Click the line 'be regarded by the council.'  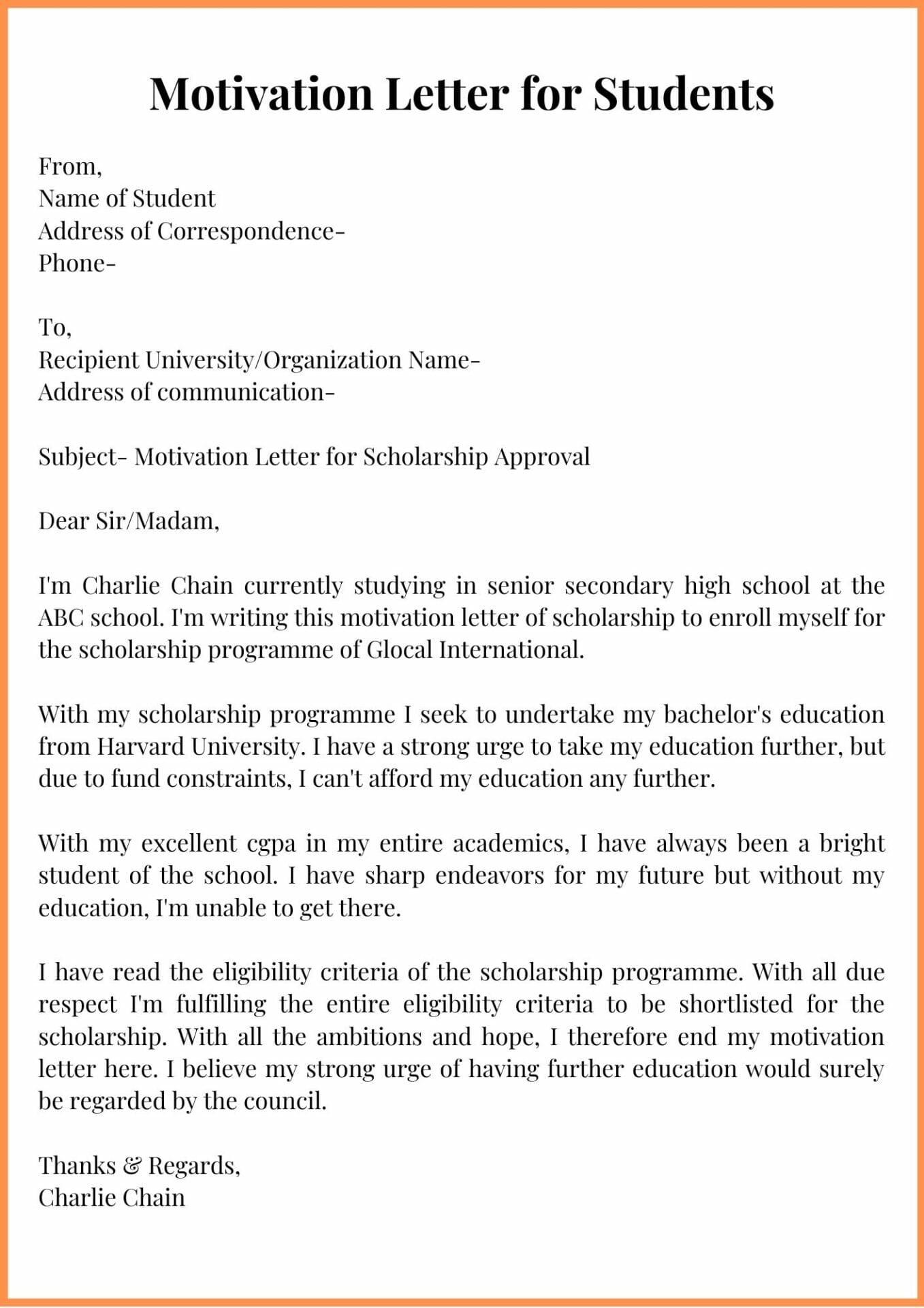182,1101
